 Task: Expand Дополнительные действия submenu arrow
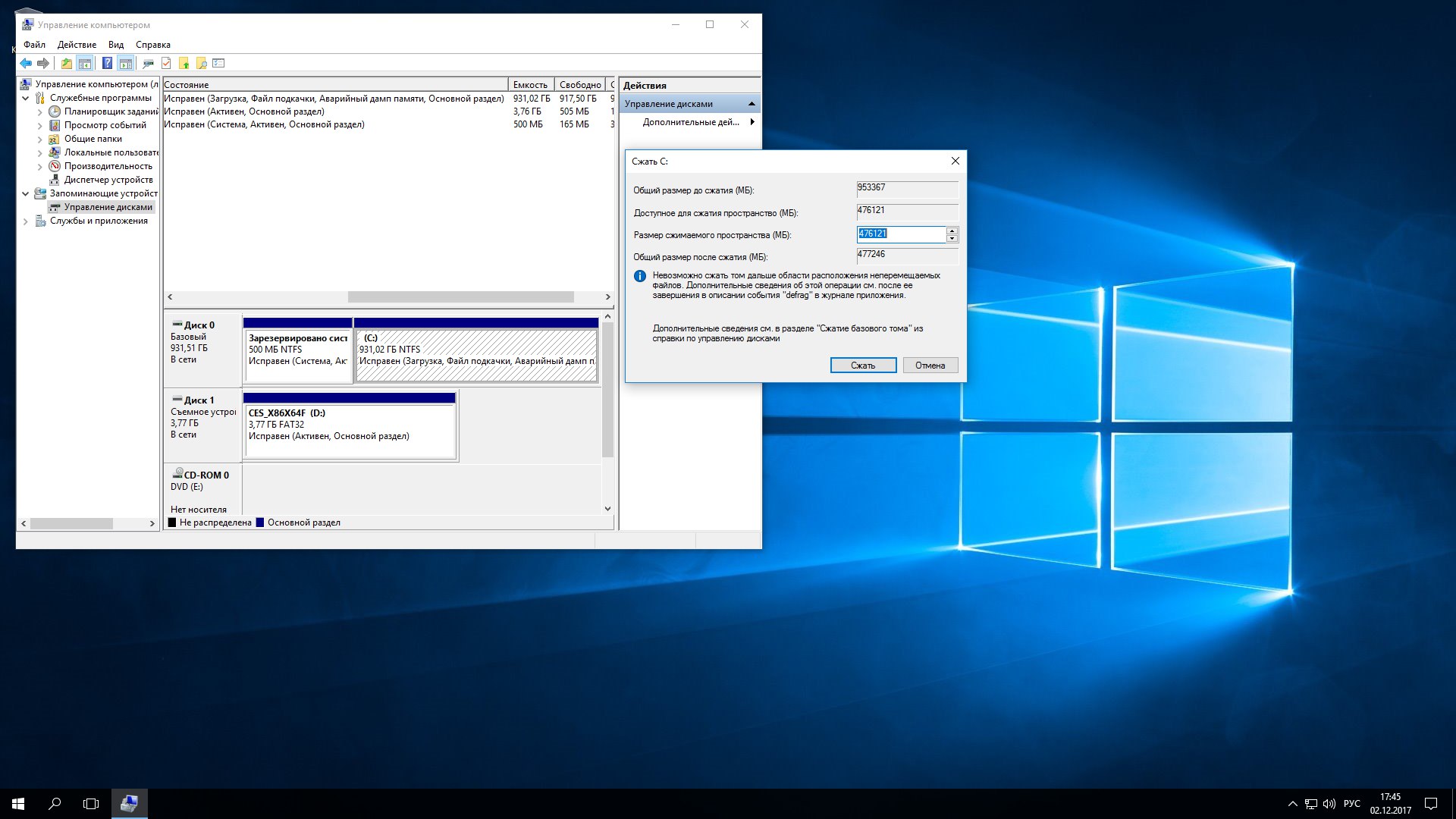pyautogui.click(x=752, y=122)
